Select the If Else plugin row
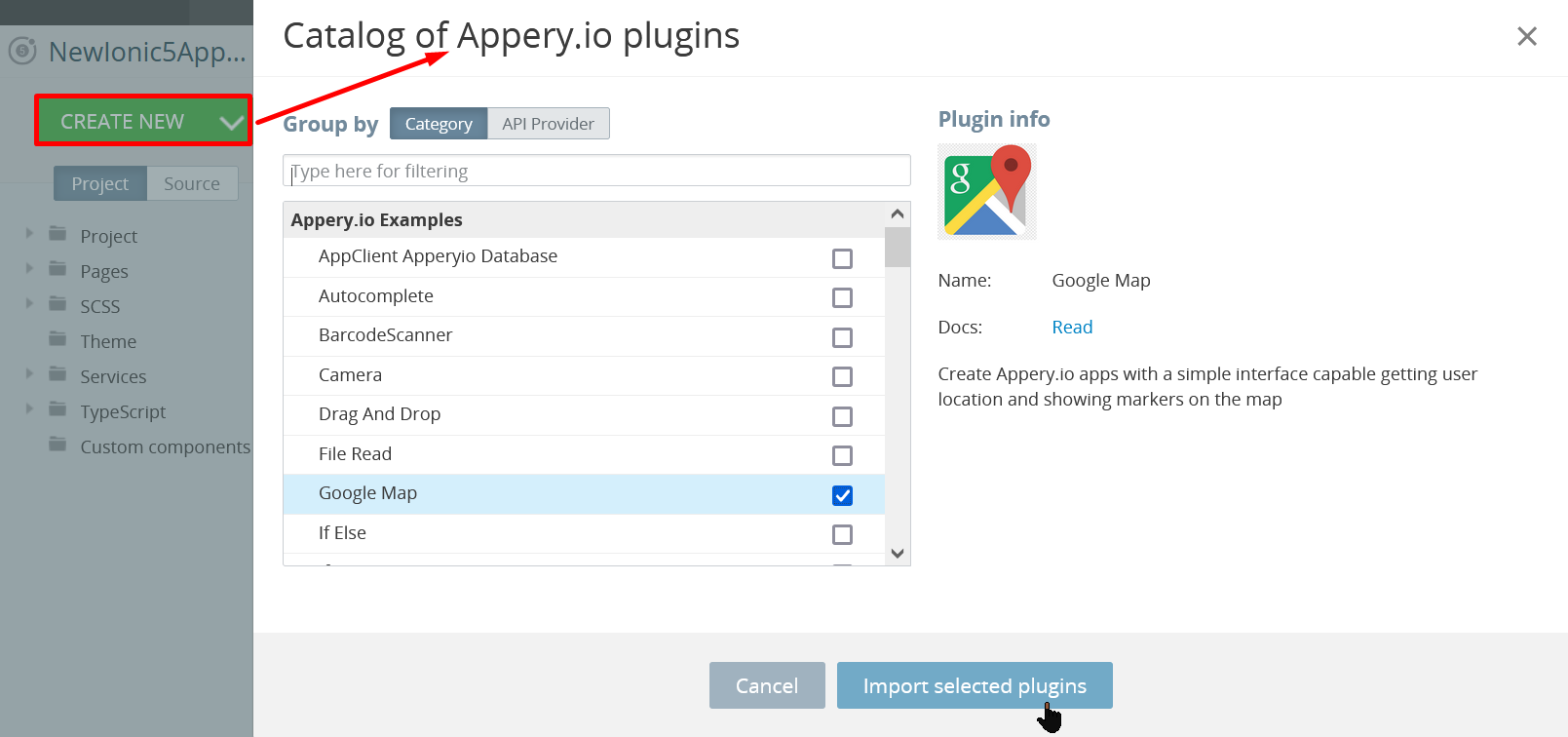Image resolution: width=1568 pixels, height=737 pixels. tap(584, 533)
